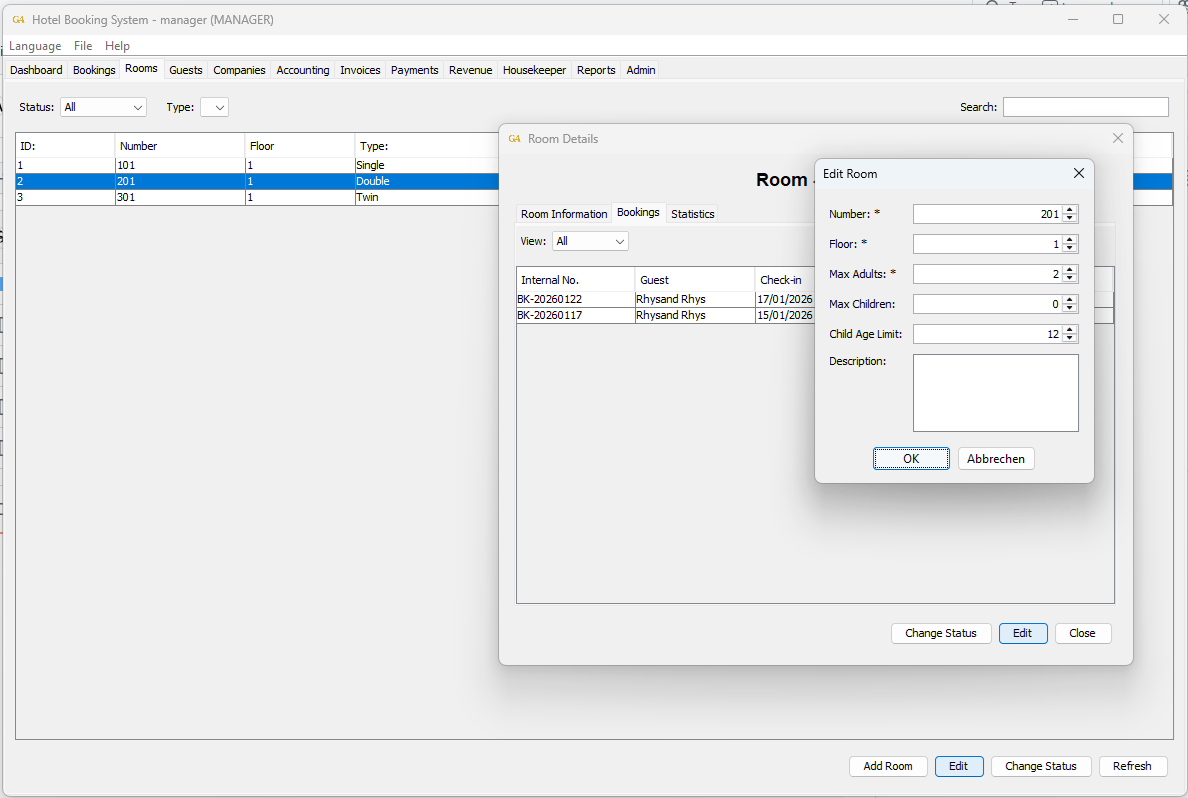Image resolution: width=1188 pixels, height=798 pixels.
Task: Go to the Housekeeper tab
Action: [x=534, y=70]
